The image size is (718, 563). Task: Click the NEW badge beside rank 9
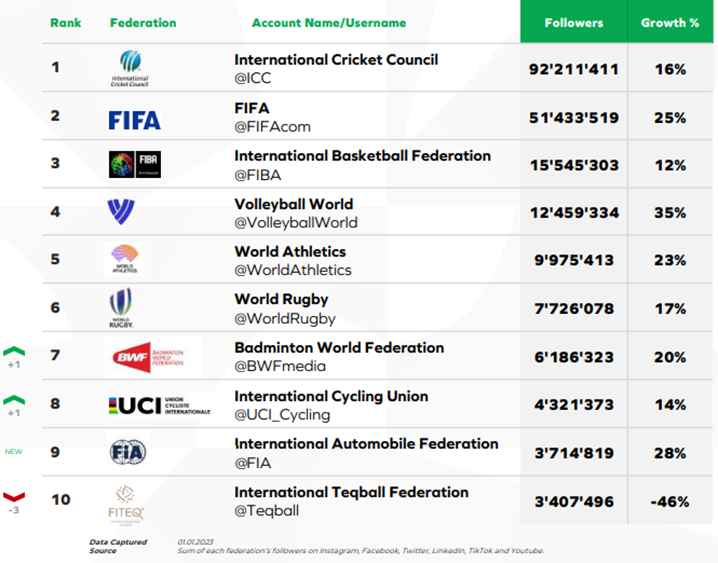[14, 452]
